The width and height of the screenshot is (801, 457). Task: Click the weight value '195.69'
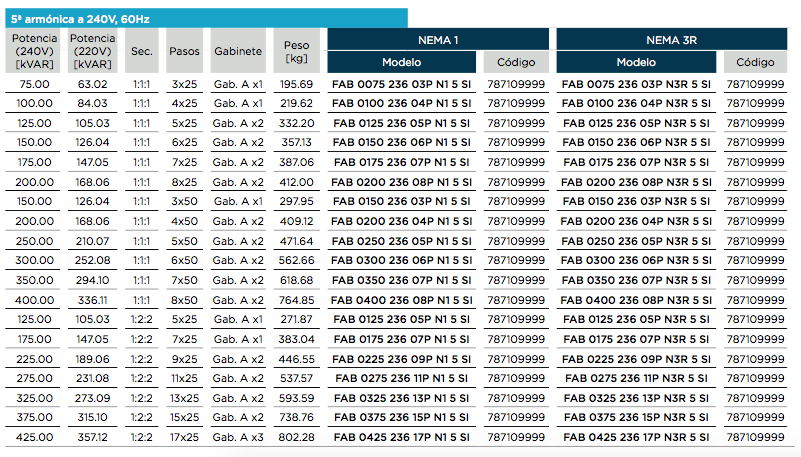(296, 84)
